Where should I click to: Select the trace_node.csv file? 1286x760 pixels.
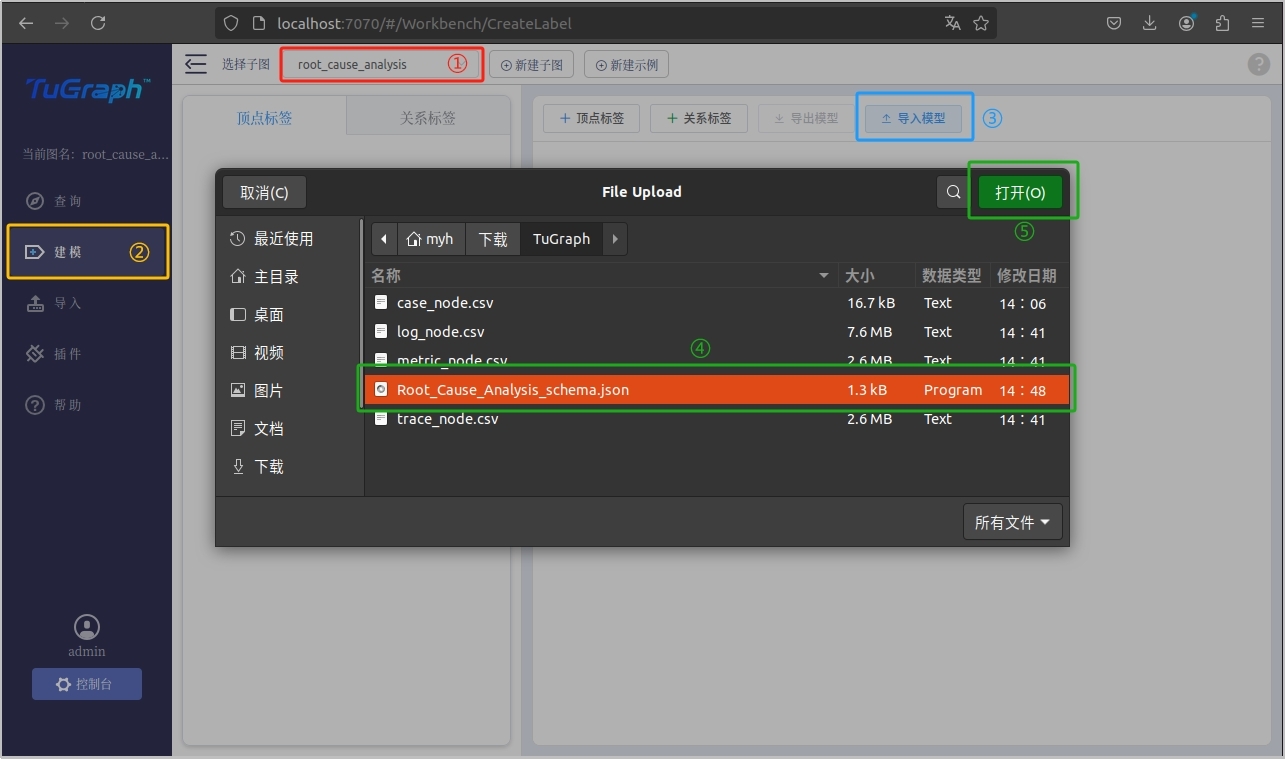pyautogui.click(x=447, y=419)
